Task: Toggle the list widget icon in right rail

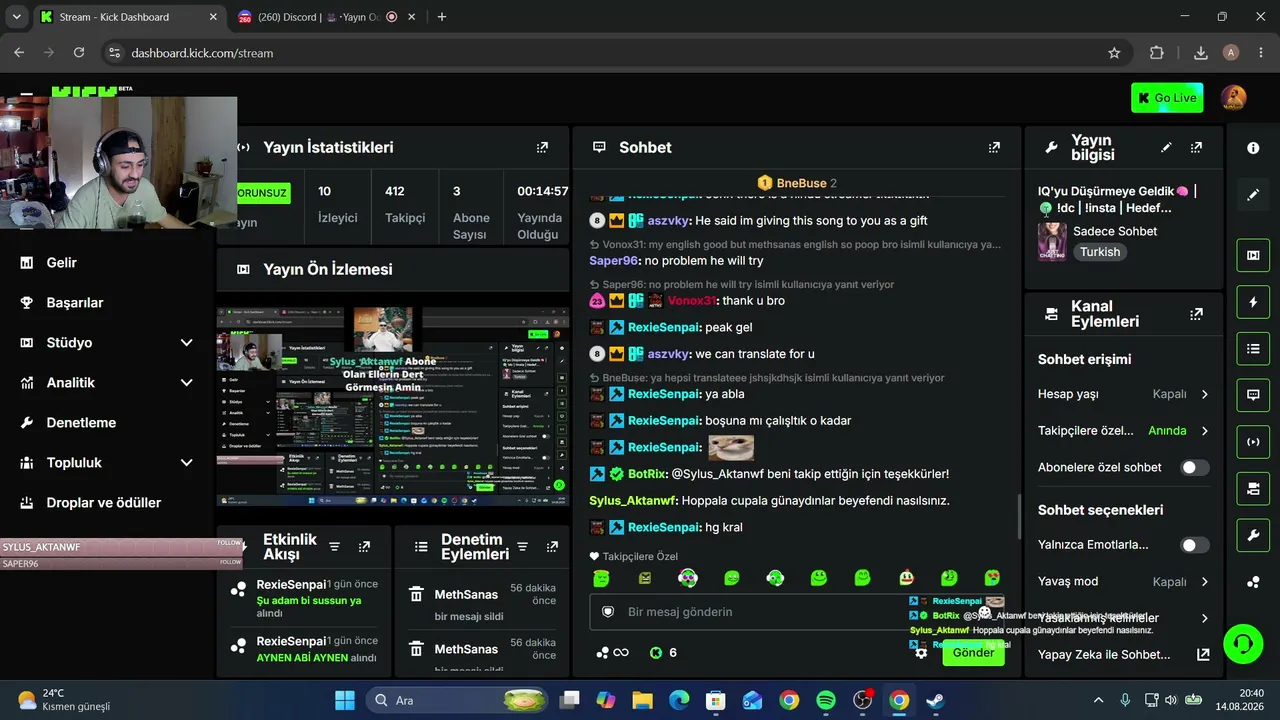Action: (x=1253, y=349)
